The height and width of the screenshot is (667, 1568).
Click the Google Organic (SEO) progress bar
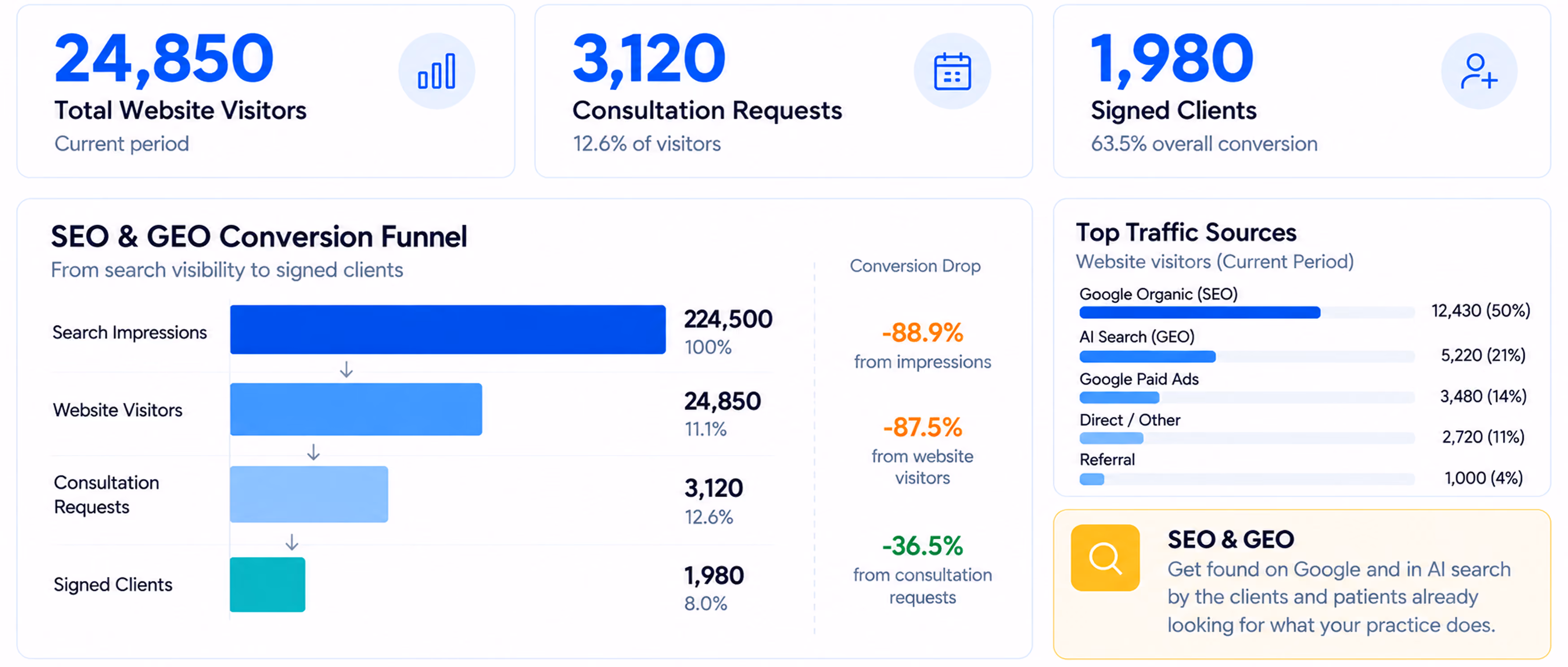[1246, 312]
